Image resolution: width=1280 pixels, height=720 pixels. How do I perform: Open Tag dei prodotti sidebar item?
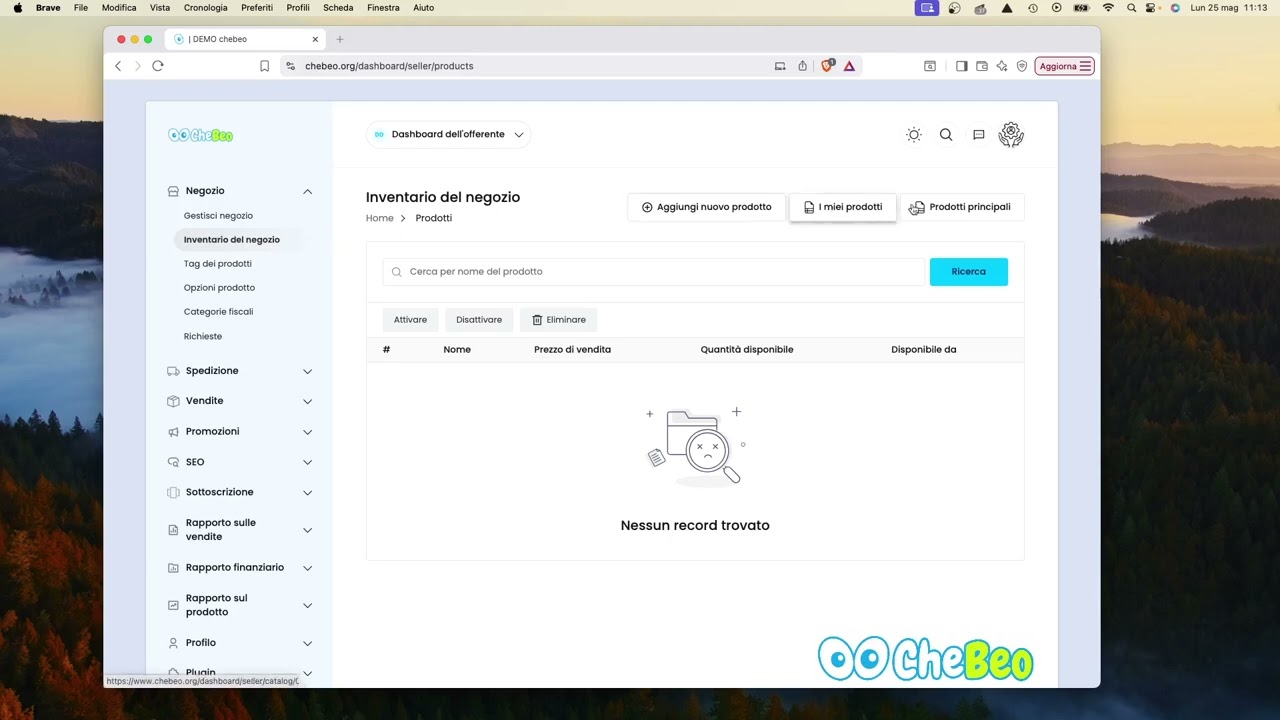pyautogui.click(x=217, y=264)
